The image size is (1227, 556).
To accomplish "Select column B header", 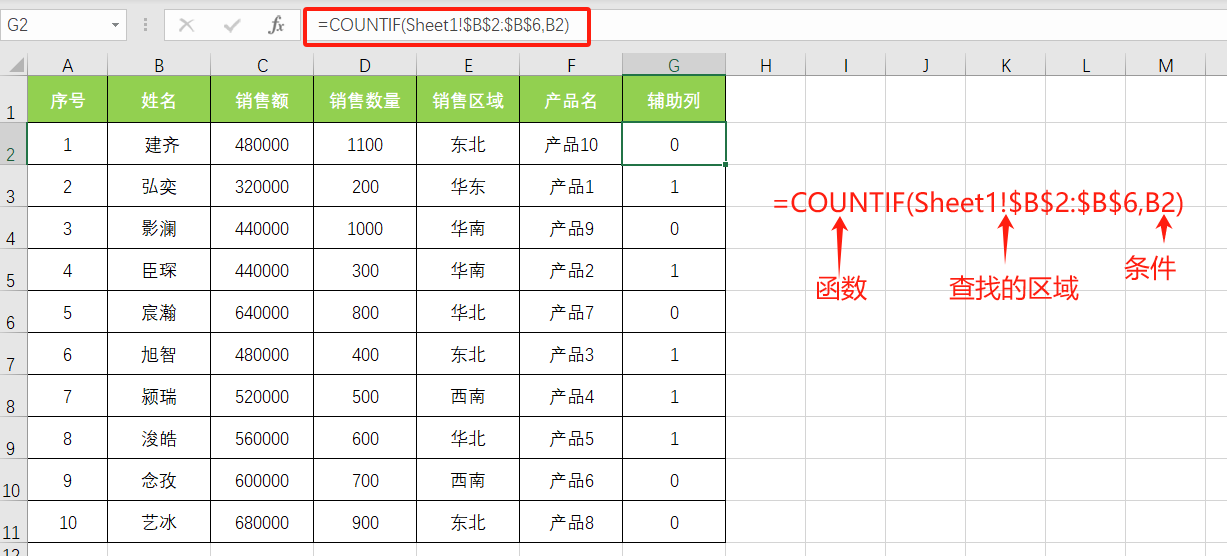I will click(159, 66).
